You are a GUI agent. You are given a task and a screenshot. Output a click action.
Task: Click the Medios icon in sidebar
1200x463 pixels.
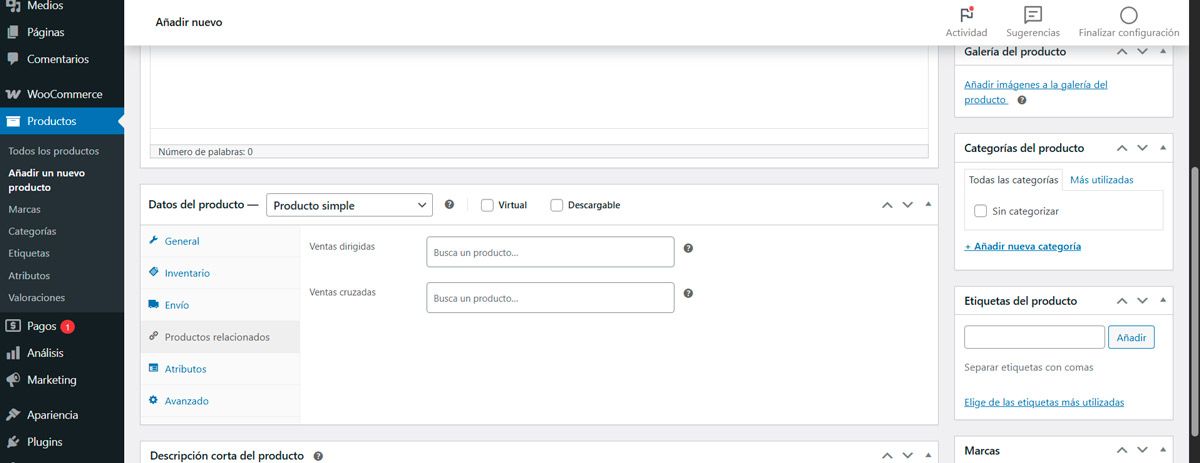point(13,6)
